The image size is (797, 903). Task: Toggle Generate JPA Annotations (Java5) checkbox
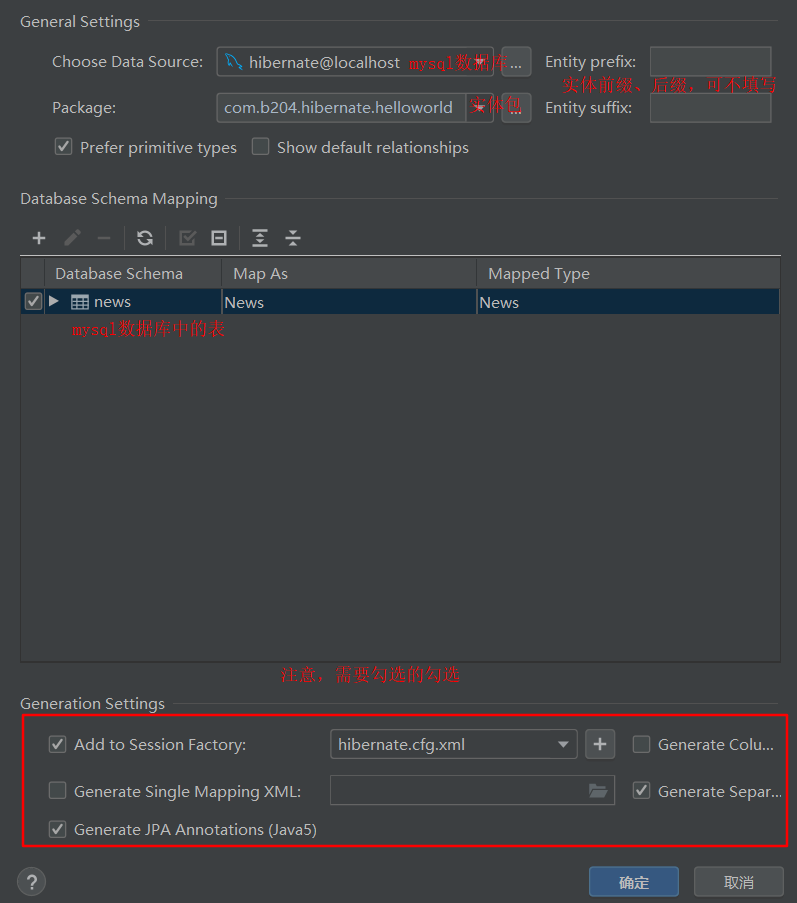(x=57, y=829)
